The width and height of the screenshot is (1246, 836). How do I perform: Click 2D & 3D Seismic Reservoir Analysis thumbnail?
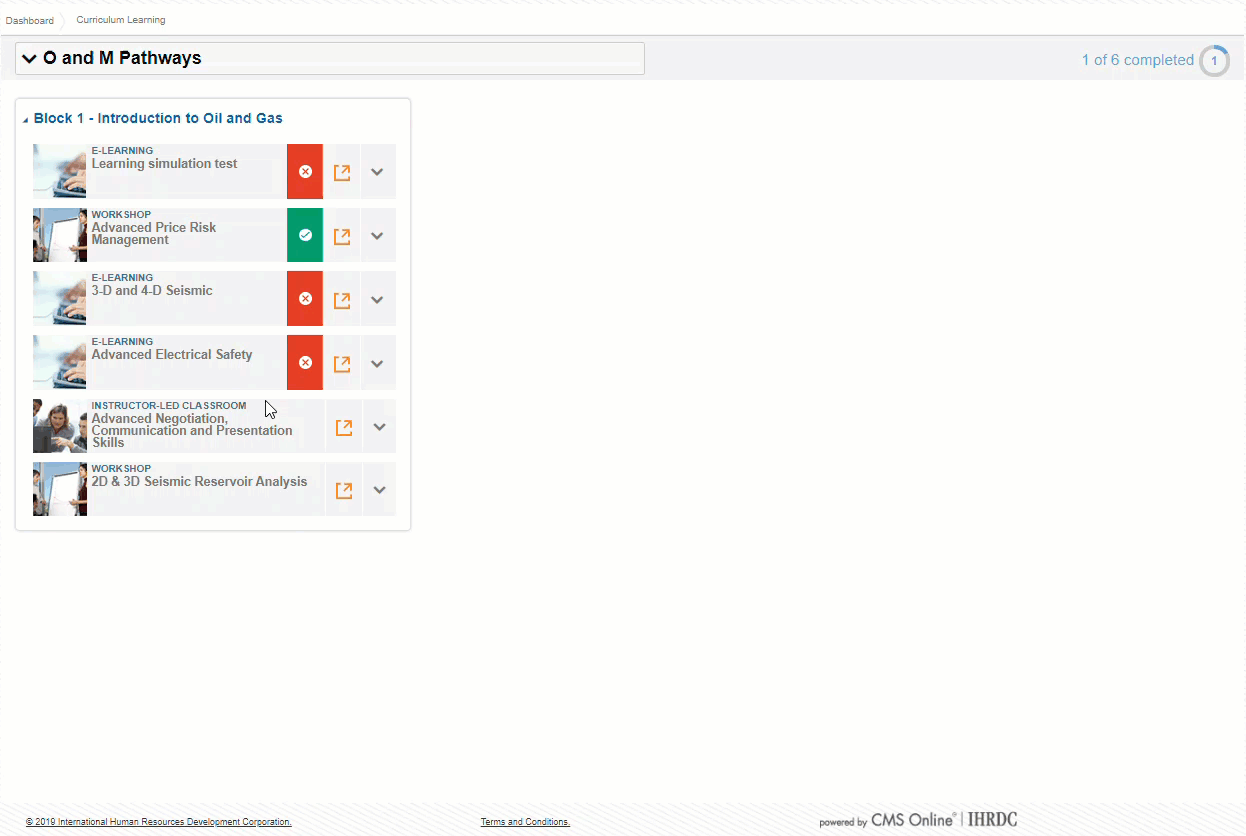point(60,489)
